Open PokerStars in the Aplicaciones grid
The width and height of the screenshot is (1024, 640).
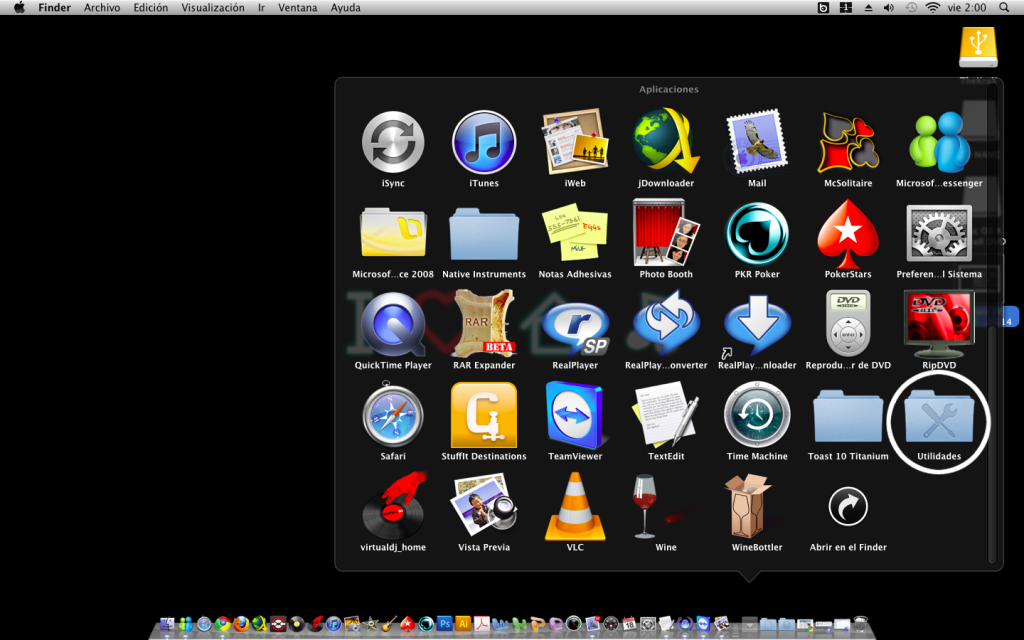[x=848, y=233]
